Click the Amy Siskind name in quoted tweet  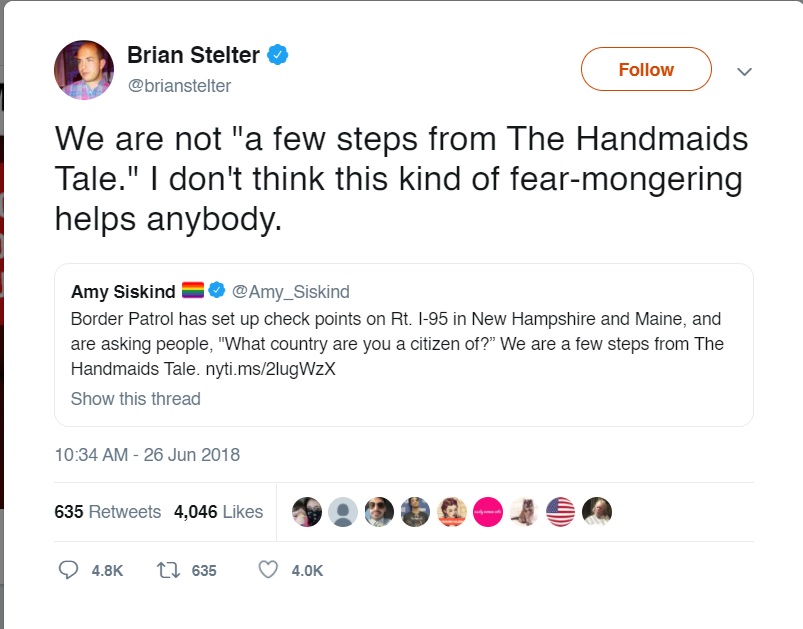(126, 291)
